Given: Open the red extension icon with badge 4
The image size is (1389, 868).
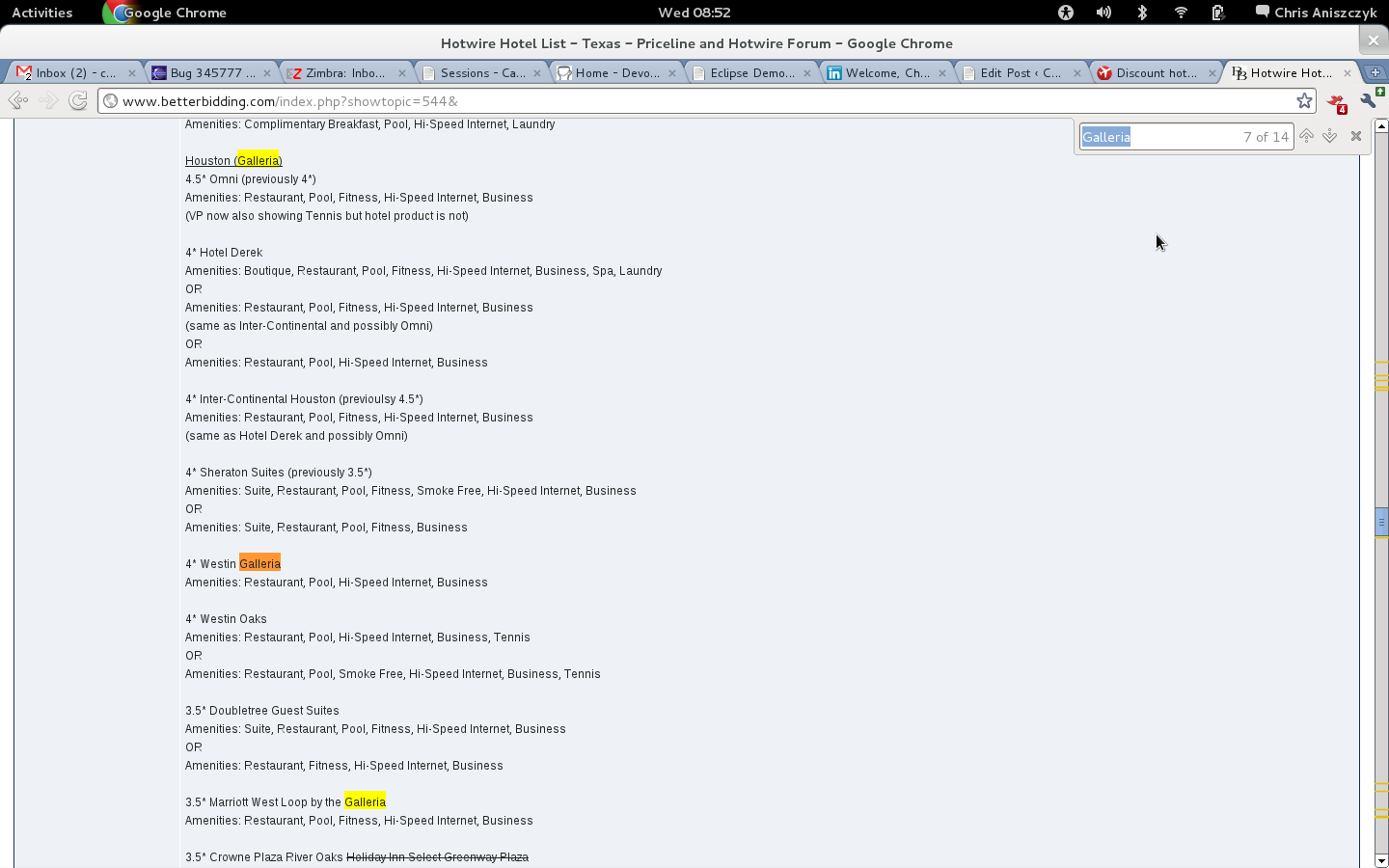Looking at the screenshot, I should click(x=1337, y=102).
